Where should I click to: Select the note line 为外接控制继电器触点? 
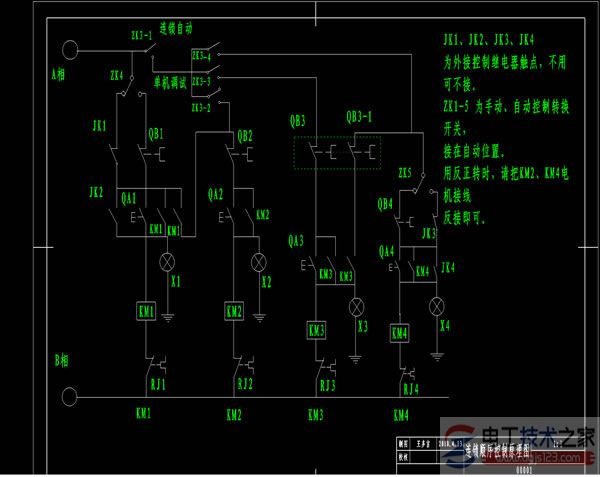(x=505, y=62)
